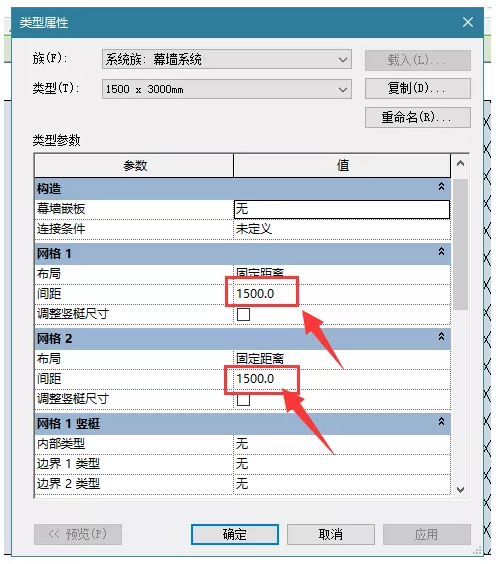
Task: Open the 类型(T) type dropdown
Action: (x=227, y=89)
